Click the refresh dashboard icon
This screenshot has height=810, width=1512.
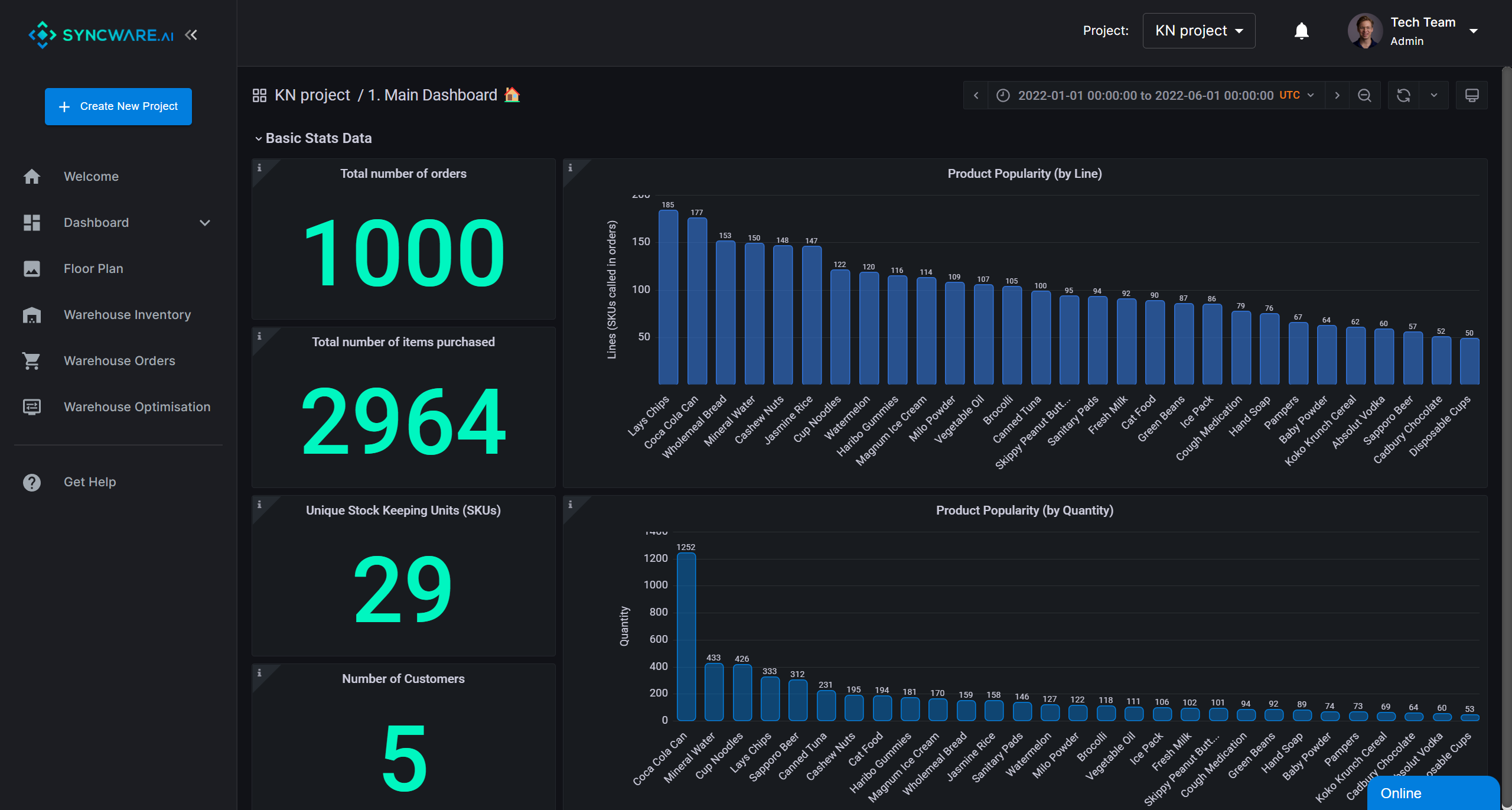coord(1403,96)
